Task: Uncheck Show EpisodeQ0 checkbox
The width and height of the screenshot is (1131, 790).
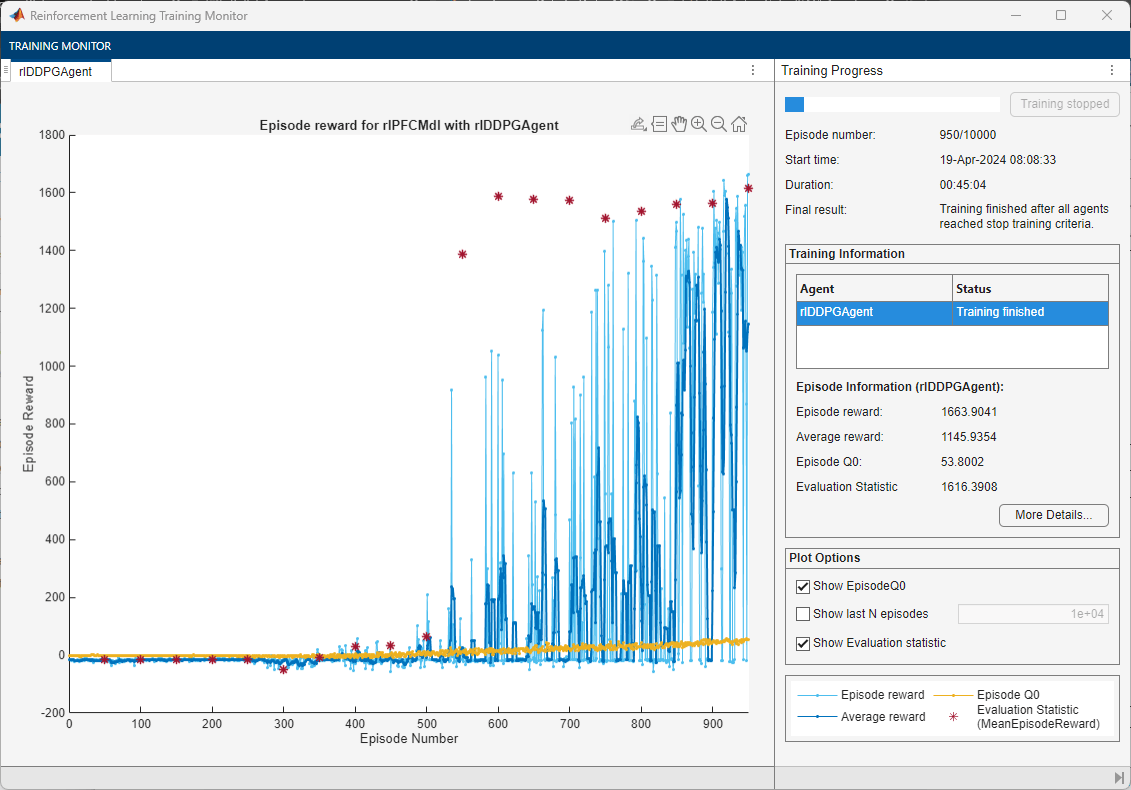Action: 803,587
